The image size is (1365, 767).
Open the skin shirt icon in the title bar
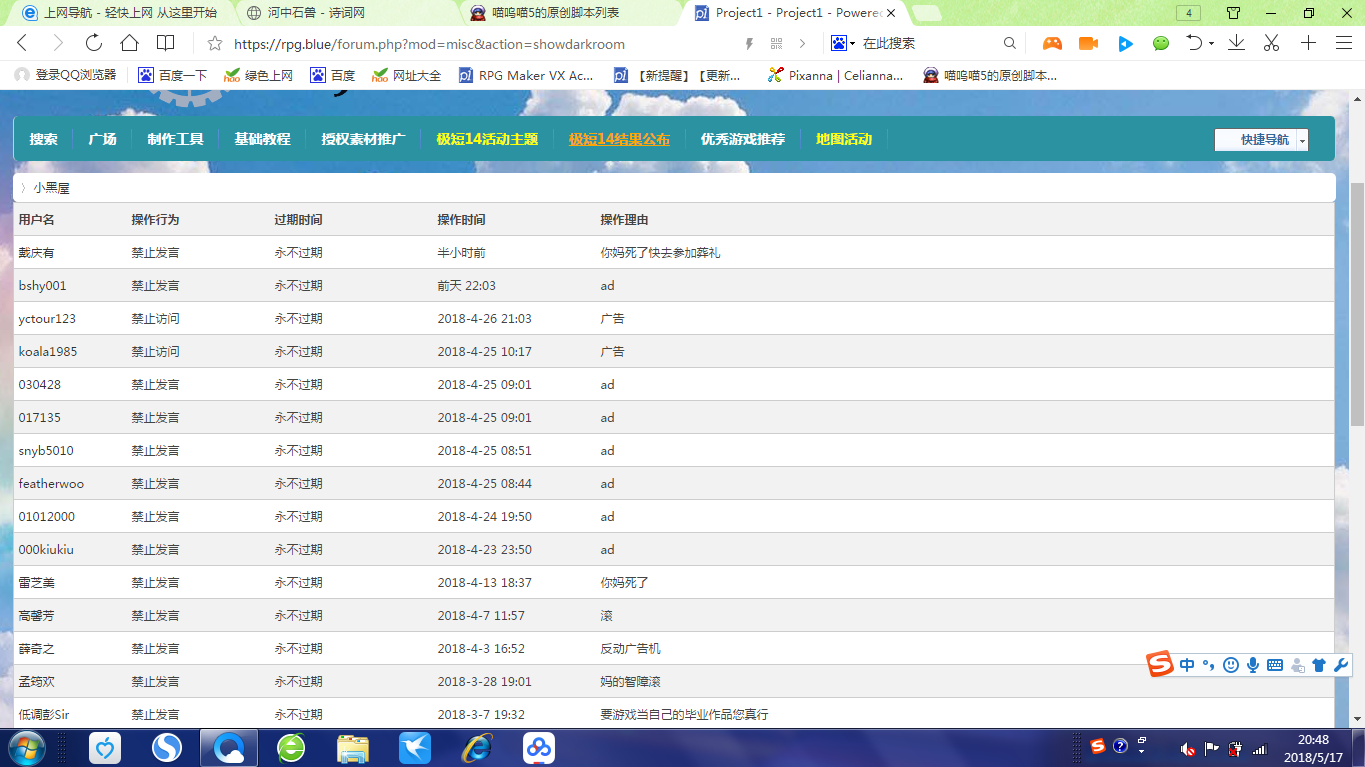[x=1233, y=13]
